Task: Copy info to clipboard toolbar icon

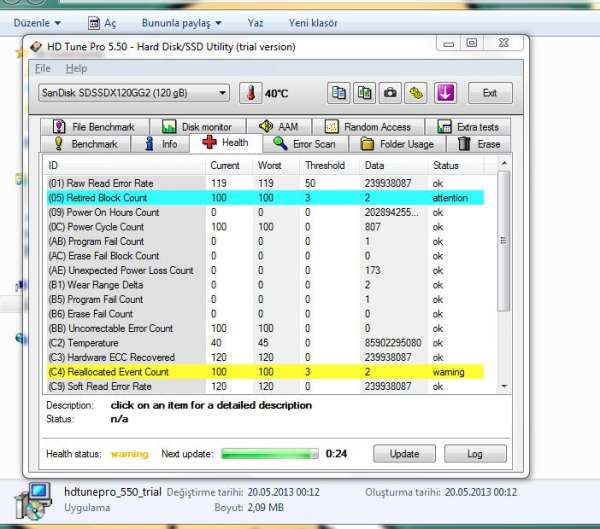Action: pyautogui.click(x=339, y=93)
